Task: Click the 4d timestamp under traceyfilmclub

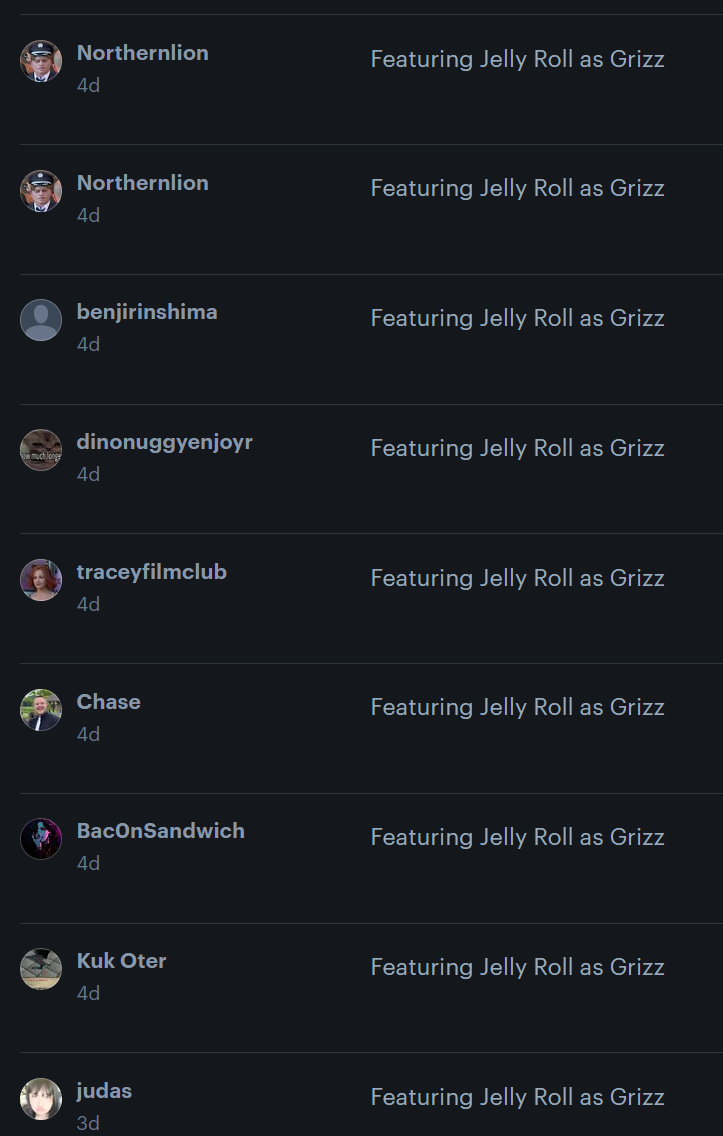Action: tap(88, 604)
